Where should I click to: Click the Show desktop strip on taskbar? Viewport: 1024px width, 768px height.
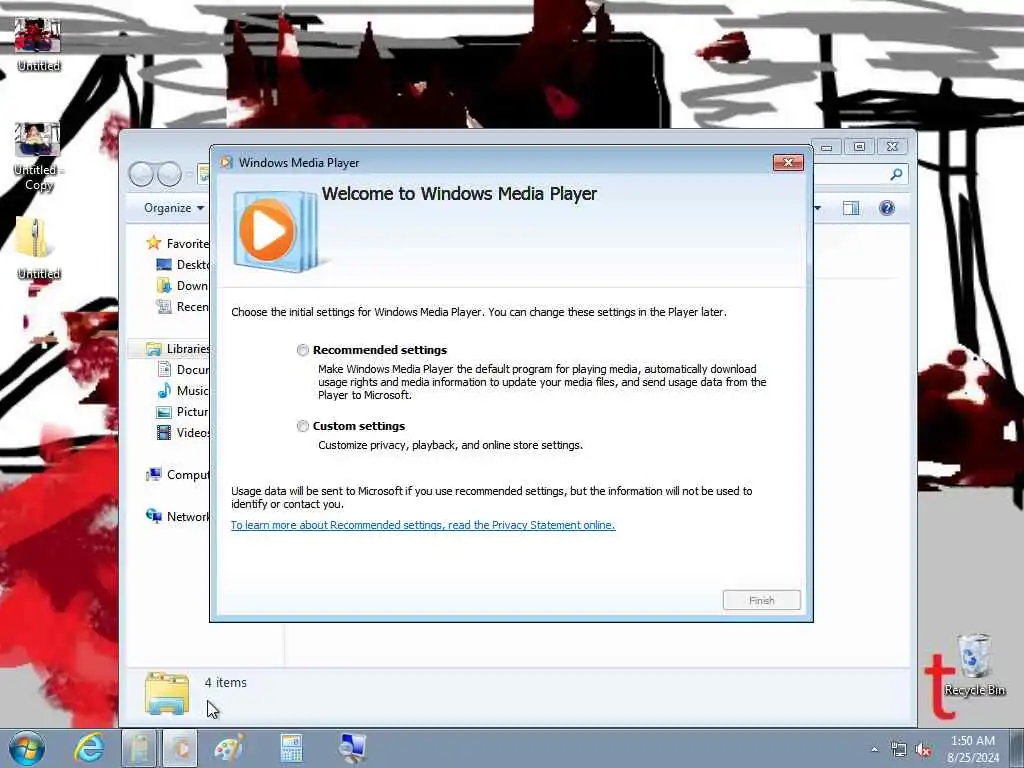tap(1017, 748)
